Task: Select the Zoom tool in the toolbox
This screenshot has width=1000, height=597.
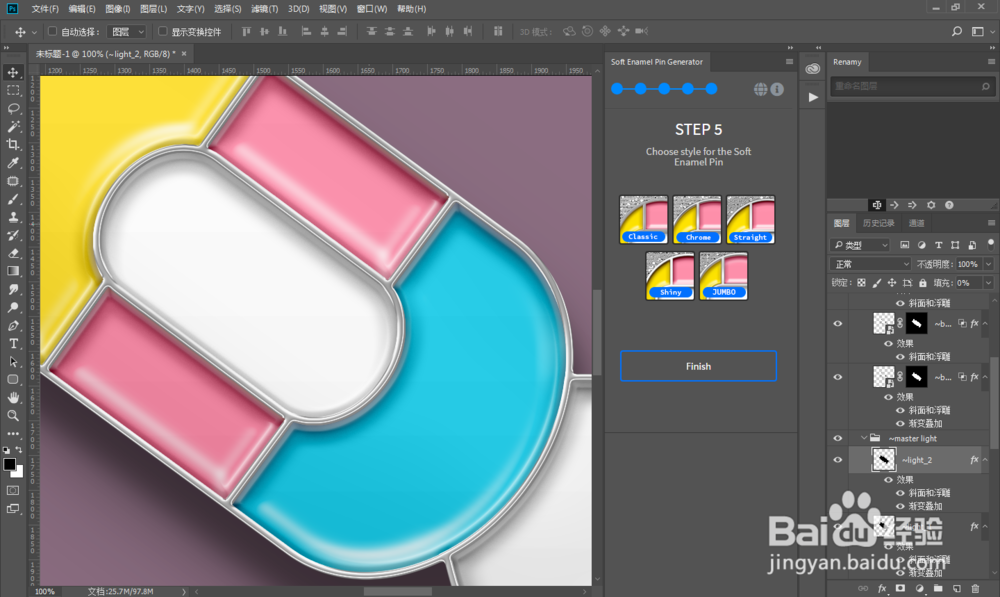Action: pyautogui.click(x=13, y=415)
